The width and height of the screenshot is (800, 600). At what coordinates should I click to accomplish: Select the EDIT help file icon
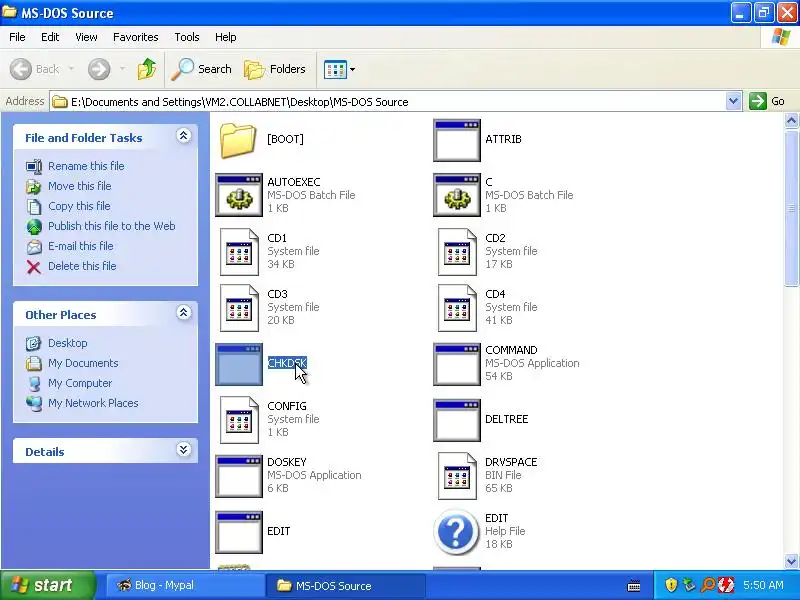[x=456, y=532]
